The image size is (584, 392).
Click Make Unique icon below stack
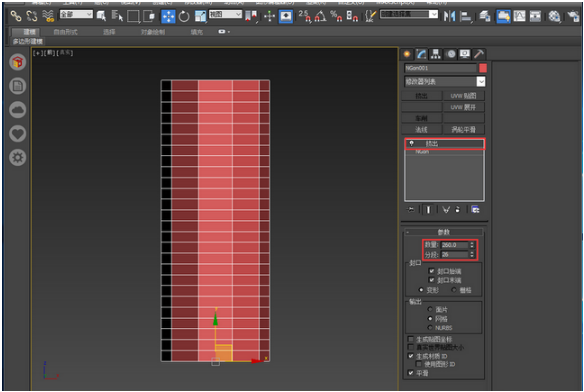pyautogui.click(x=445, y=210)
